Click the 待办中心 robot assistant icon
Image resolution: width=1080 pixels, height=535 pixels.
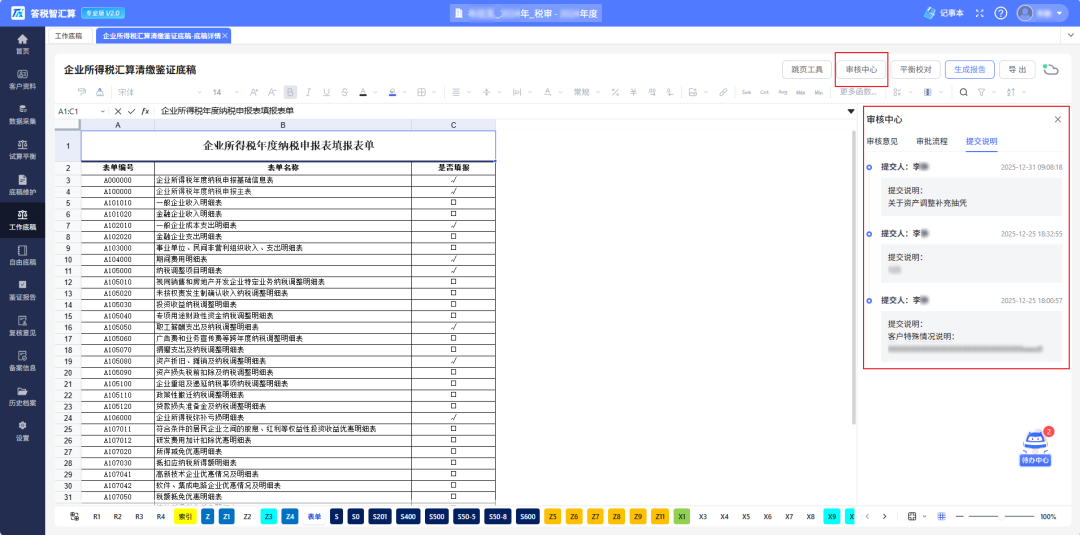point(1035,448)
